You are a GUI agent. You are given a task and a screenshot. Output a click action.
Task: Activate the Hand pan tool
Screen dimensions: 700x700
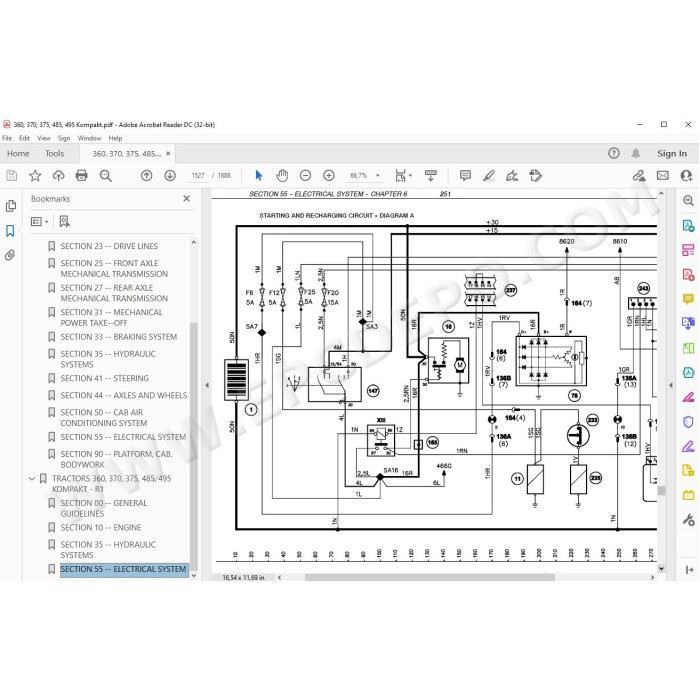point(282,175)
